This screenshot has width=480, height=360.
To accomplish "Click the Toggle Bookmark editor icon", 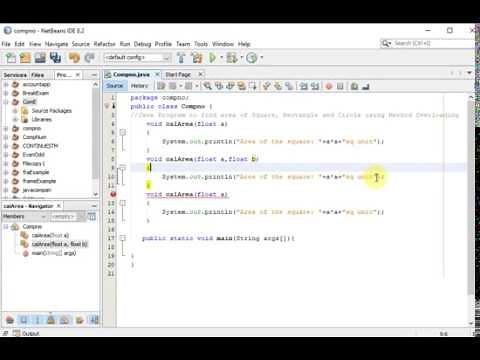I will (289, 86).
